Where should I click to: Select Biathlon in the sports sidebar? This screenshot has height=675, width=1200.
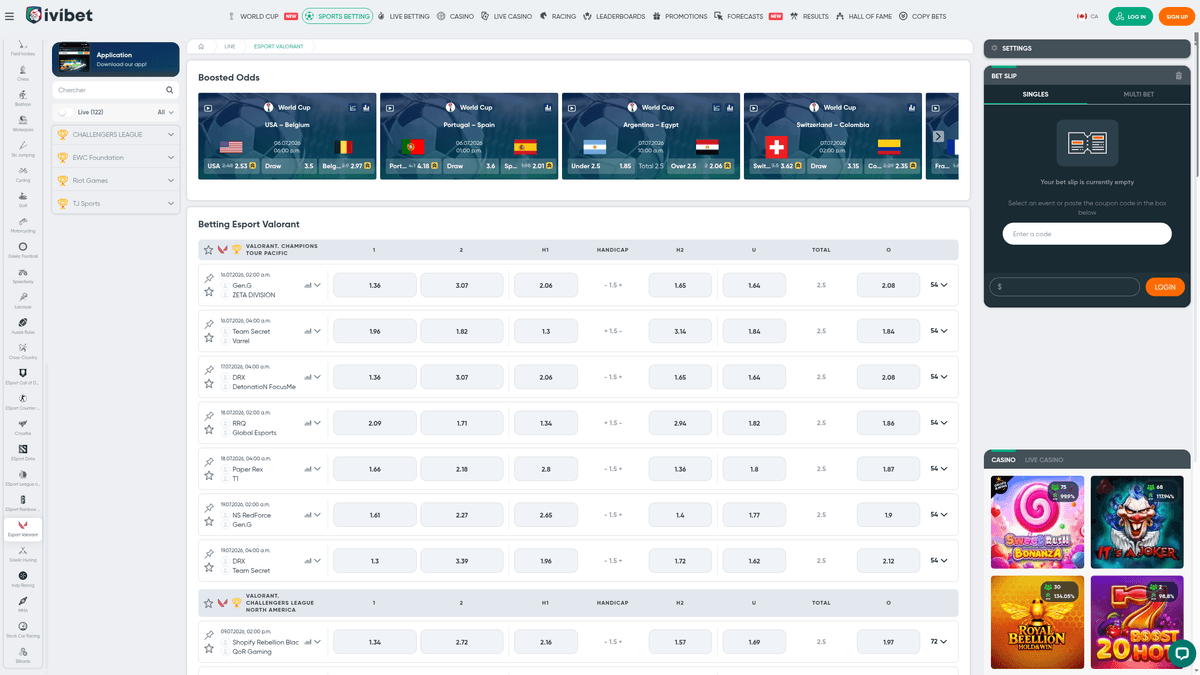click(23, 98)
